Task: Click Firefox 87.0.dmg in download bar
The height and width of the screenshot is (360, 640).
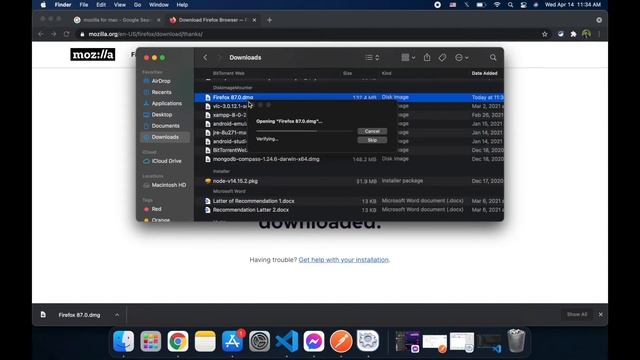Action: pyautogui.click(x=79, y=315)
